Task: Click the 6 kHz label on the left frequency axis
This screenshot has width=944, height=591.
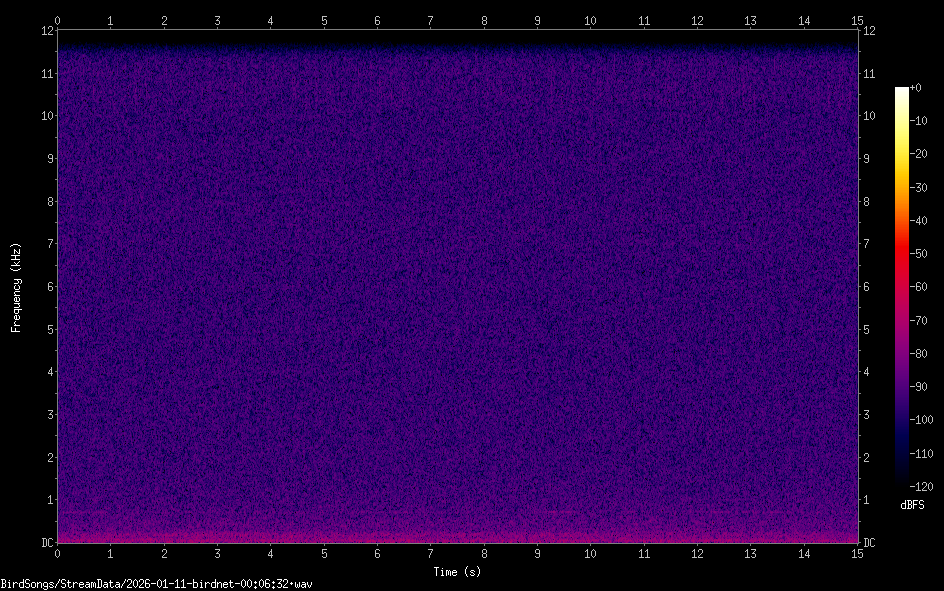Action: [x=46, y=287]
